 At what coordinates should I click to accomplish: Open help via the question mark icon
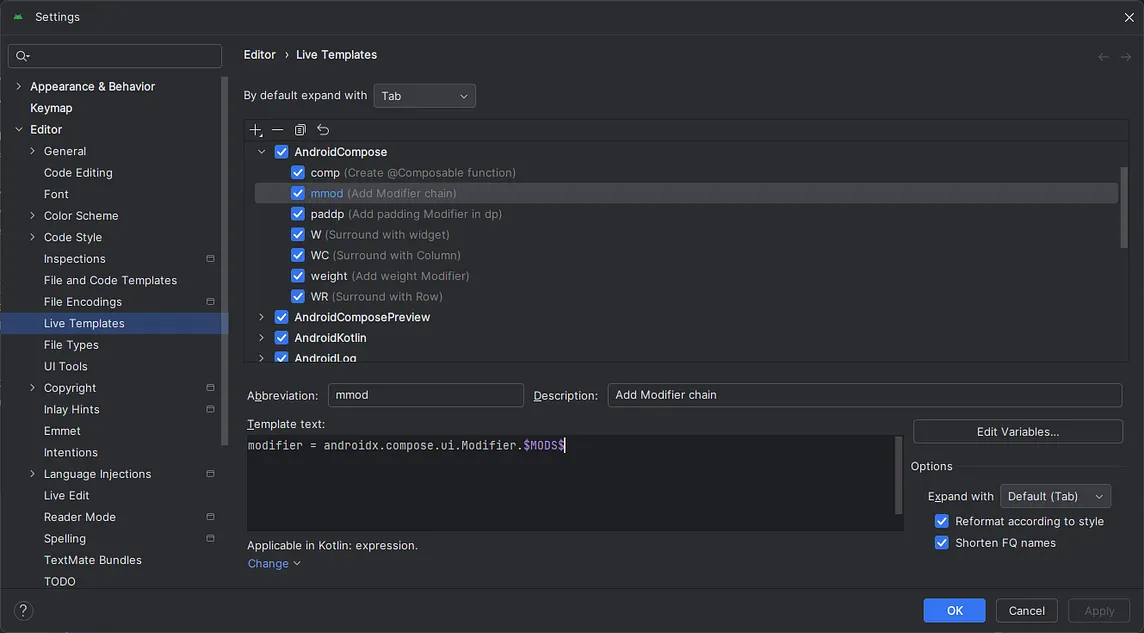pos(22,610)
